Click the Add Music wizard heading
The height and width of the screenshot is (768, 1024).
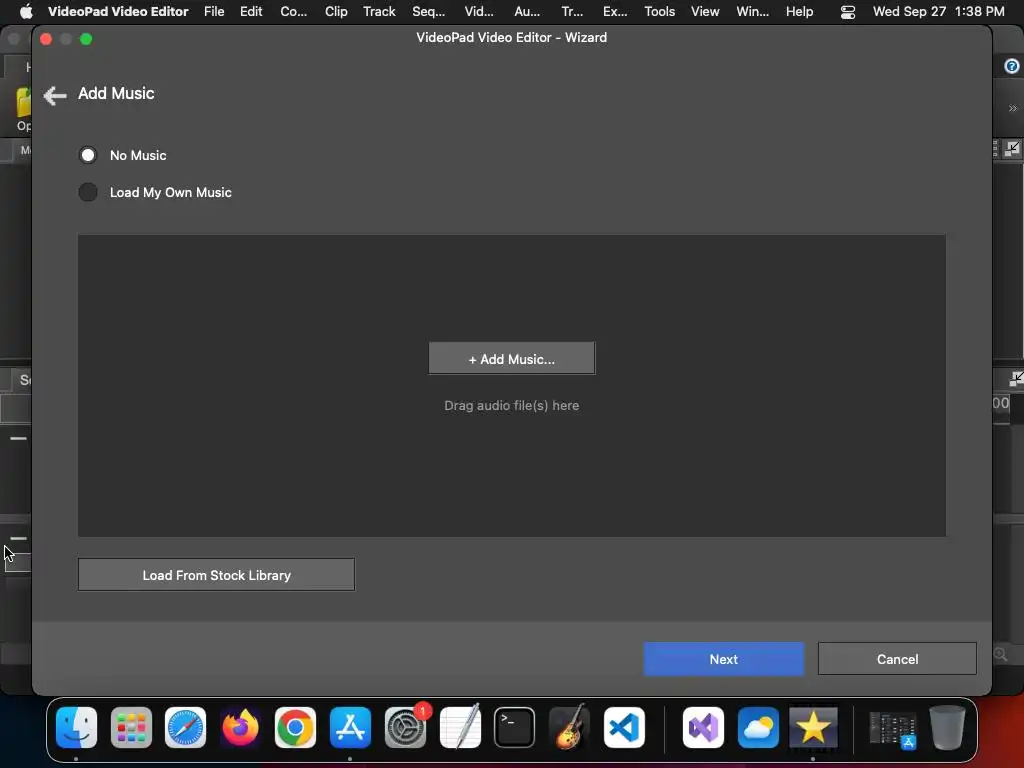click(116, 93)
